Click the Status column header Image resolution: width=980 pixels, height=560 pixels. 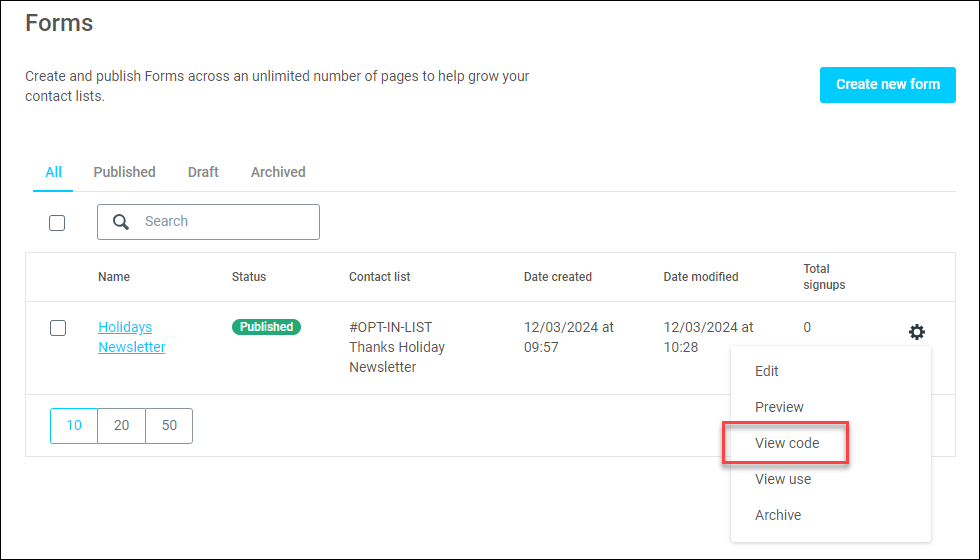tap(249, 277)
